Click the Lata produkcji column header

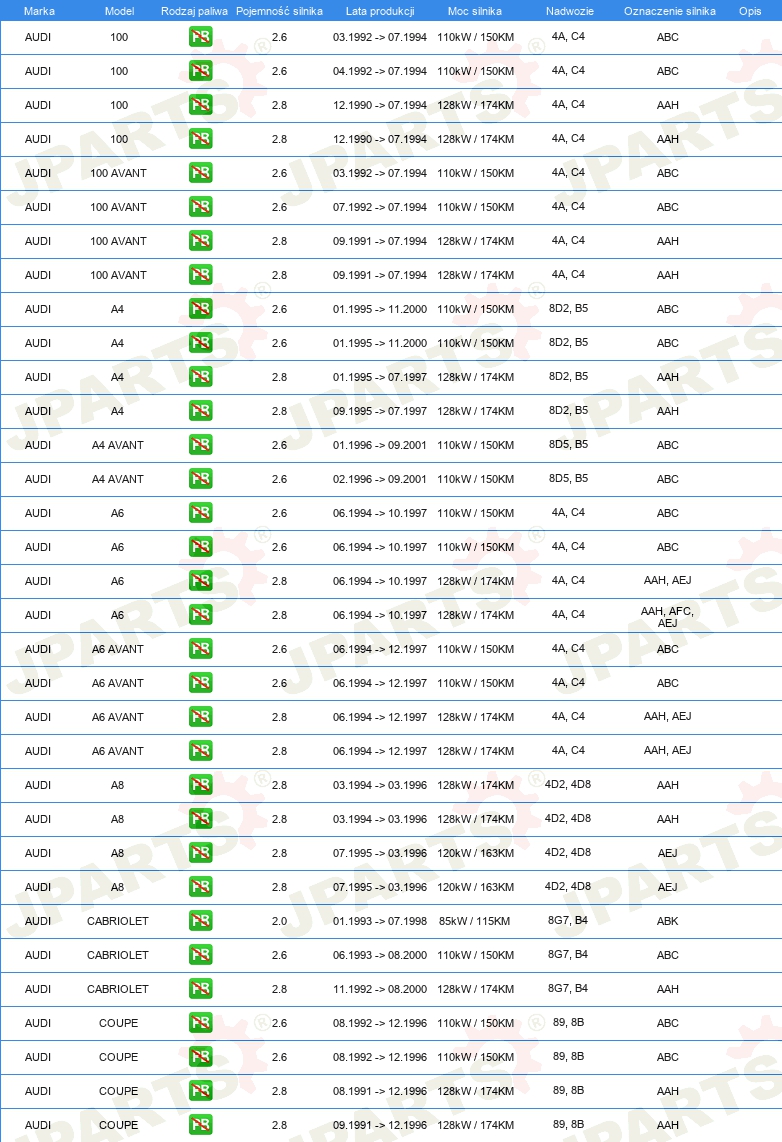tap(380, 11)
